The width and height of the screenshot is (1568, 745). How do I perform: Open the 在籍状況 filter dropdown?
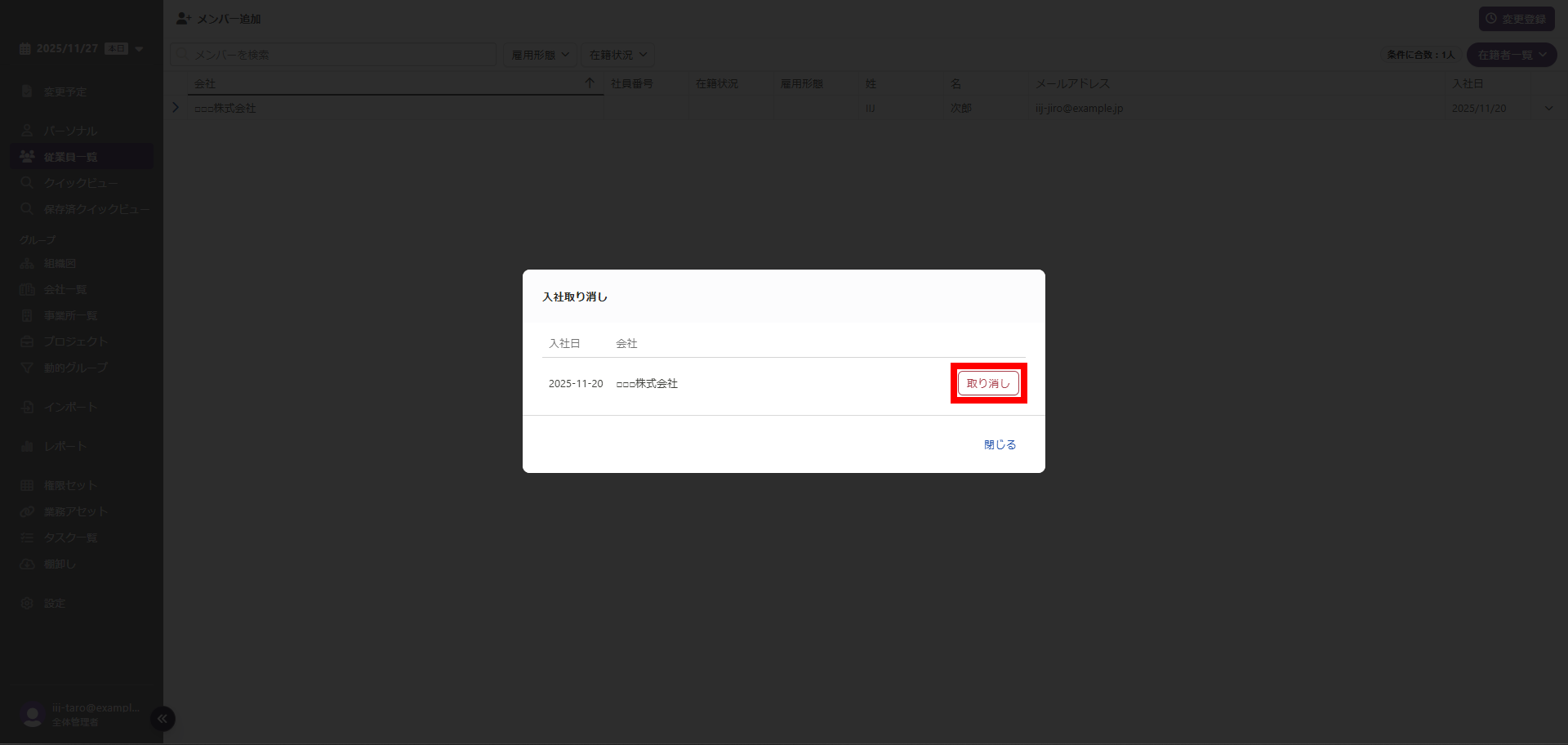617,55
